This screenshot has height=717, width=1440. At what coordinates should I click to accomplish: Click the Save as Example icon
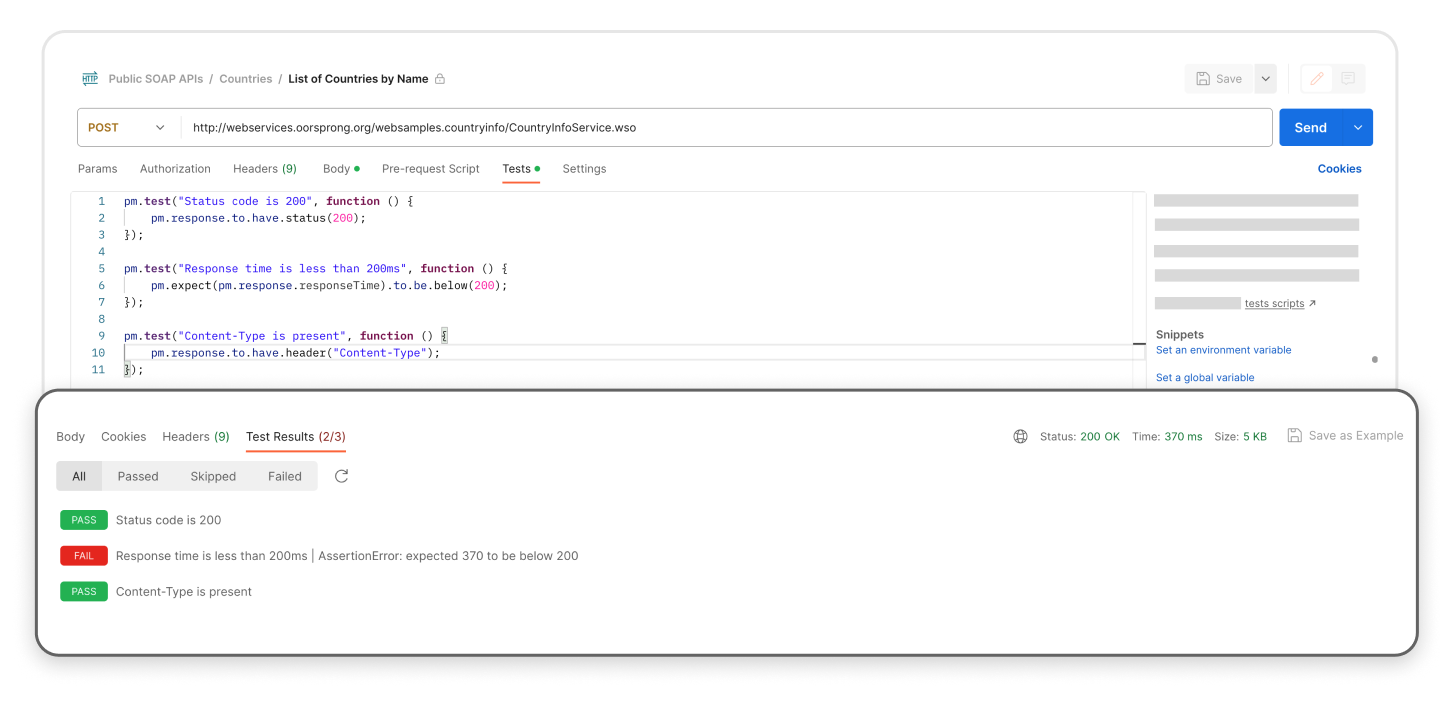1295,435
